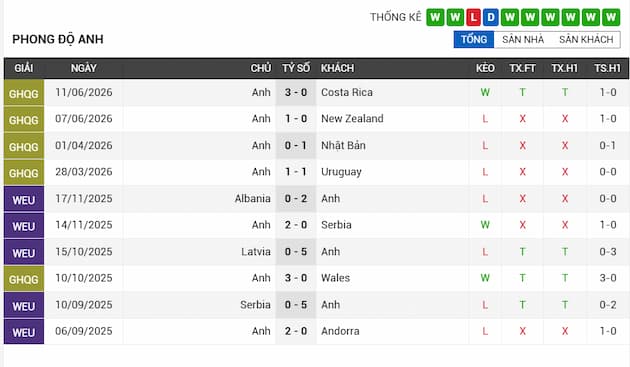
Task: Click the red L result badge
Action: (473, 17)
